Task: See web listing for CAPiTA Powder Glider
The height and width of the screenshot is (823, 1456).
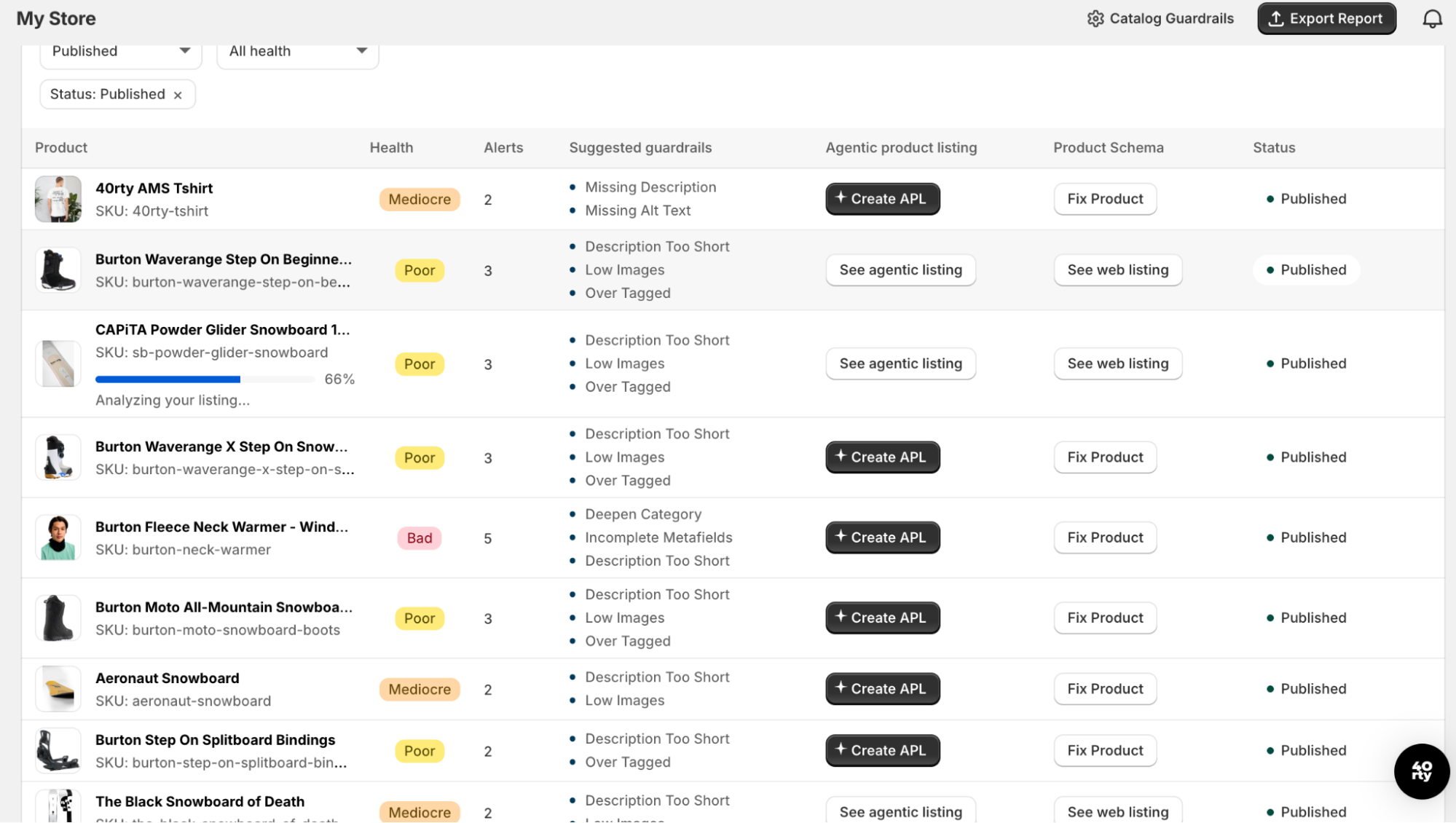Action: coord(1117,363)
